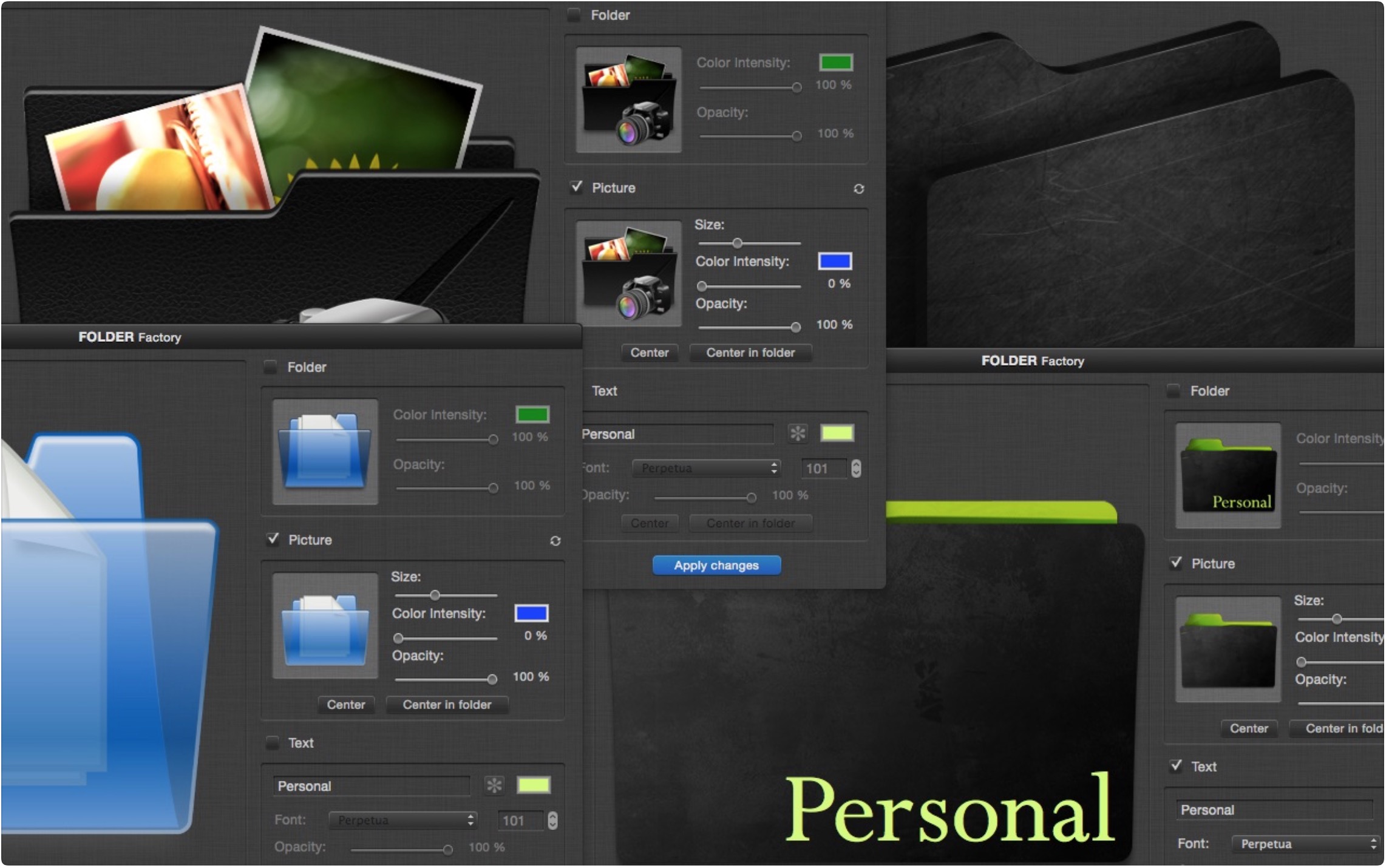Click the Picture reset icon in top panel

pos(860,189)
